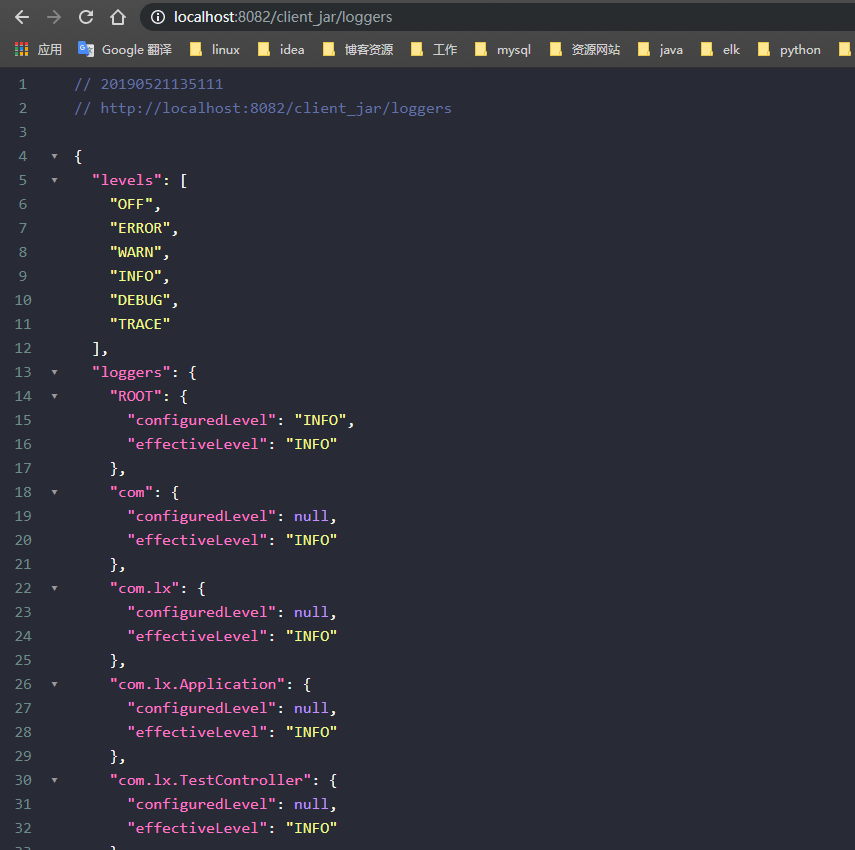Open the 应用 apps shortcut
Image resolution: width=855 pixels, height=850 pixels.
tap(38, 50)
